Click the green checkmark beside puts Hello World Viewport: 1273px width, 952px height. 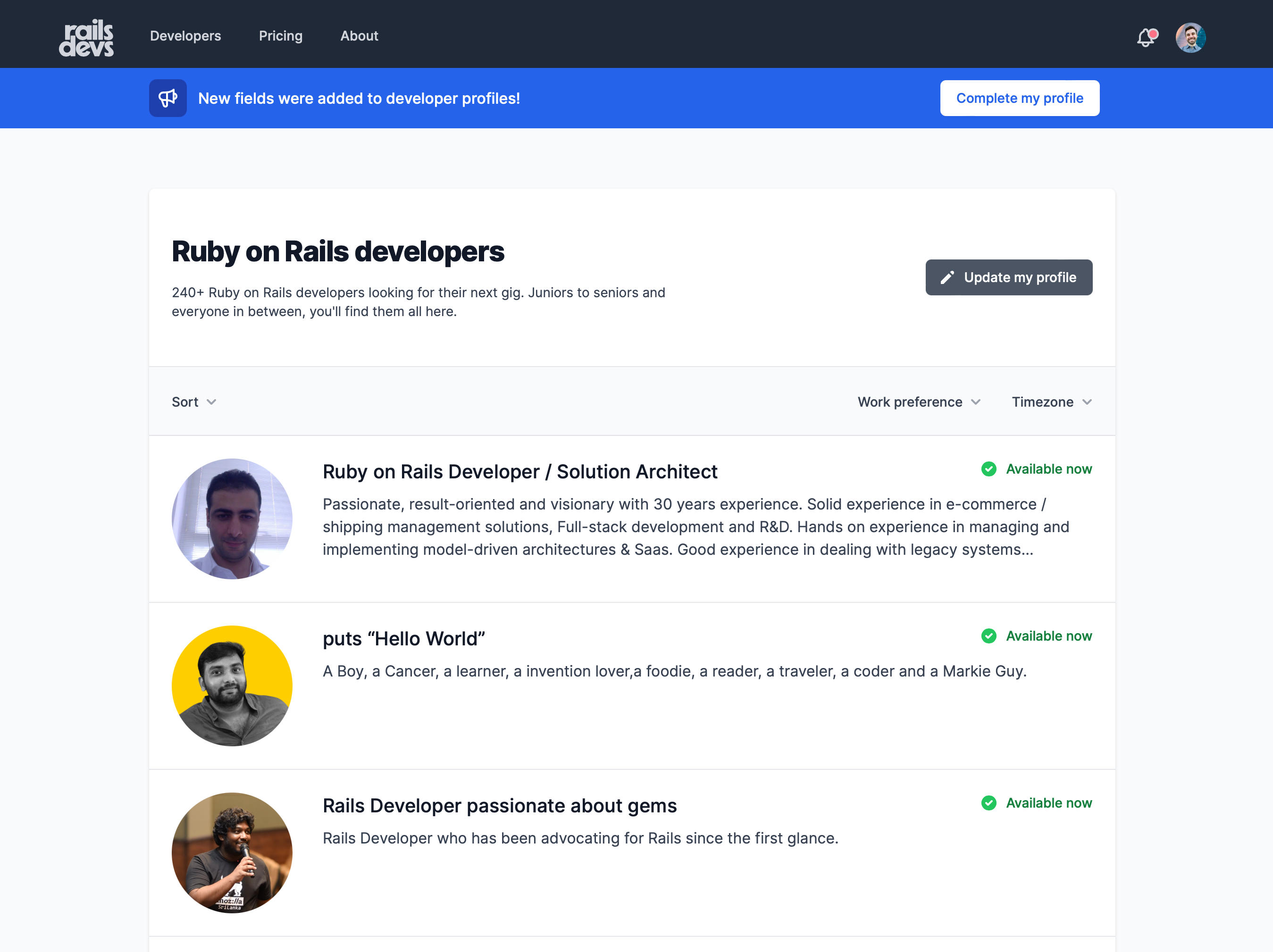[x=988, y=636]
